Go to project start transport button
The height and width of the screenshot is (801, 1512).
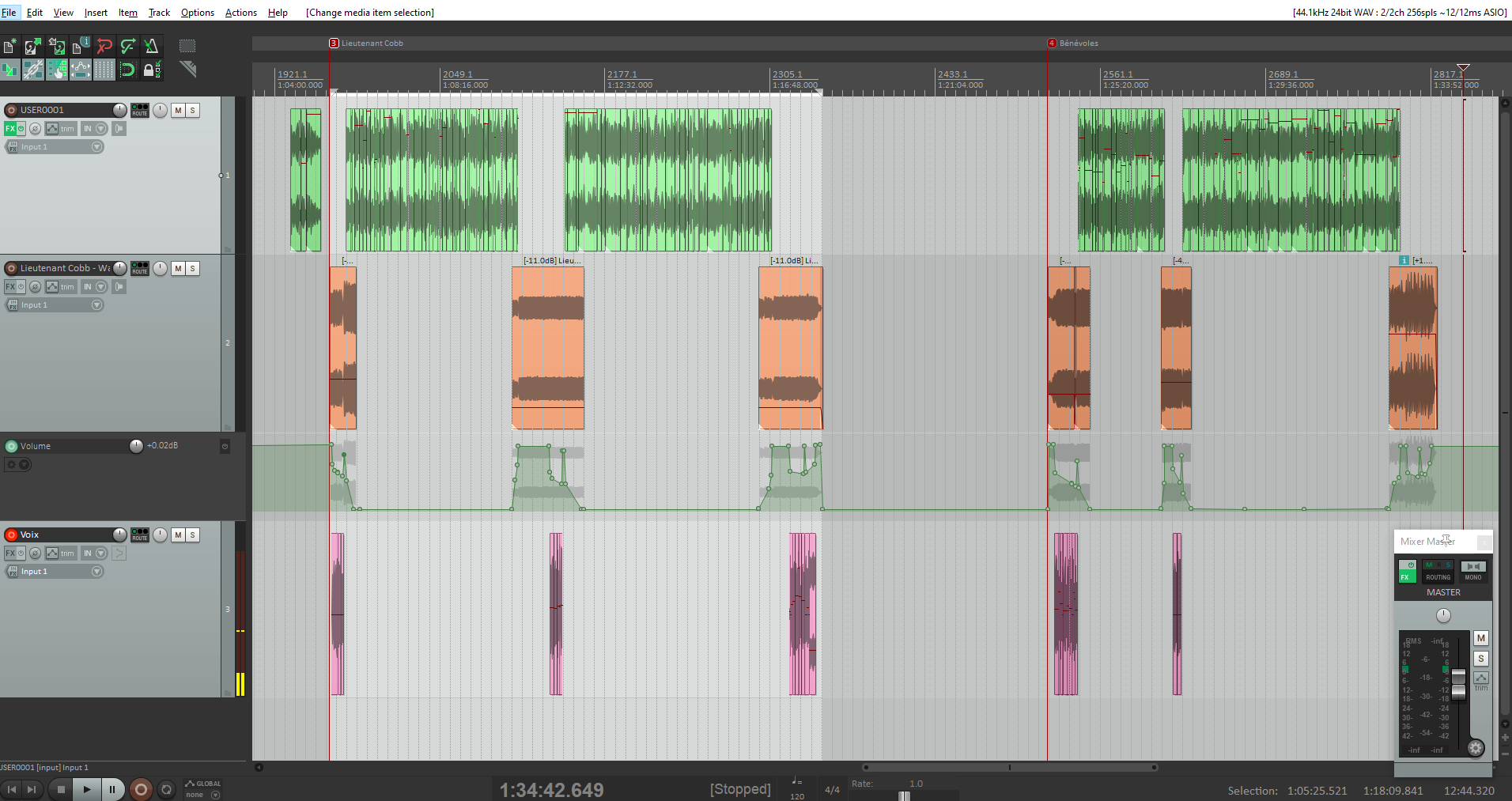(x=11, y=789)
